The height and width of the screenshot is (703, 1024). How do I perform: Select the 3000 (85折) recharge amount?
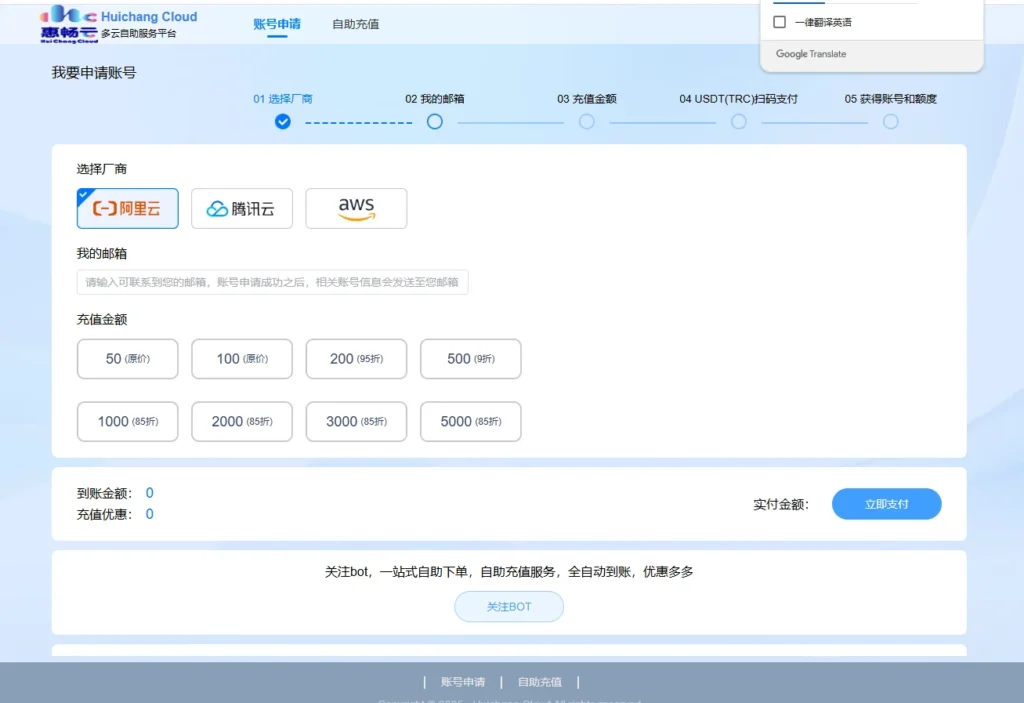356,421
